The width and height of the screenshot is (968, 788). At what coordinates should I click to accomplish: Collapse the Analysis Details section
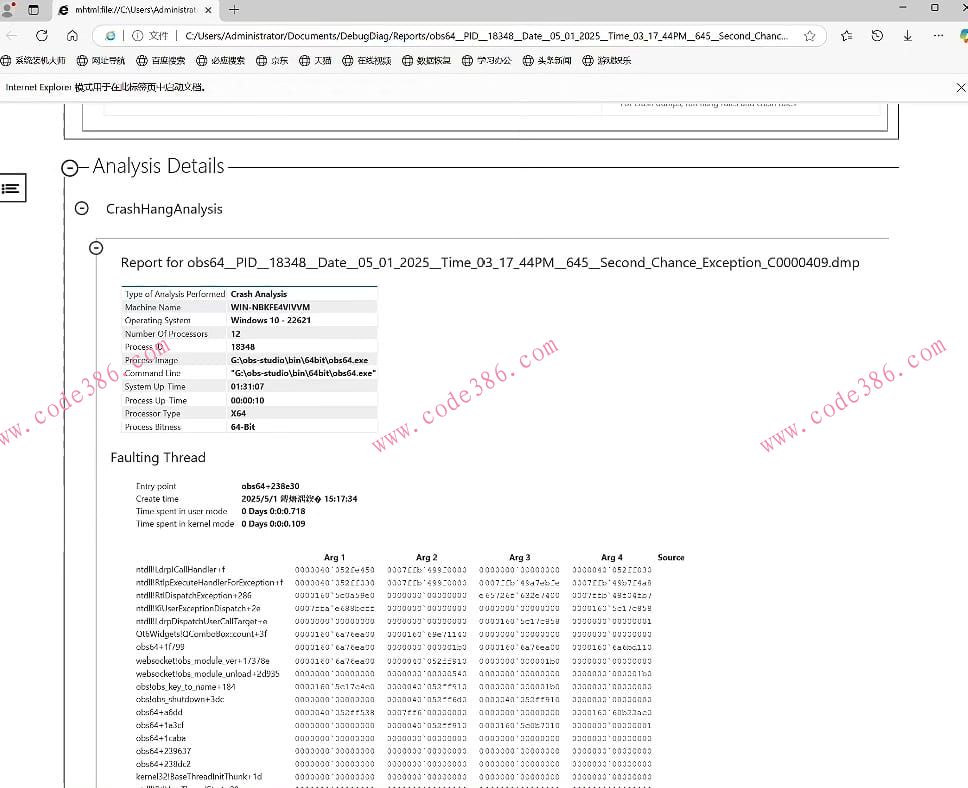70,168
